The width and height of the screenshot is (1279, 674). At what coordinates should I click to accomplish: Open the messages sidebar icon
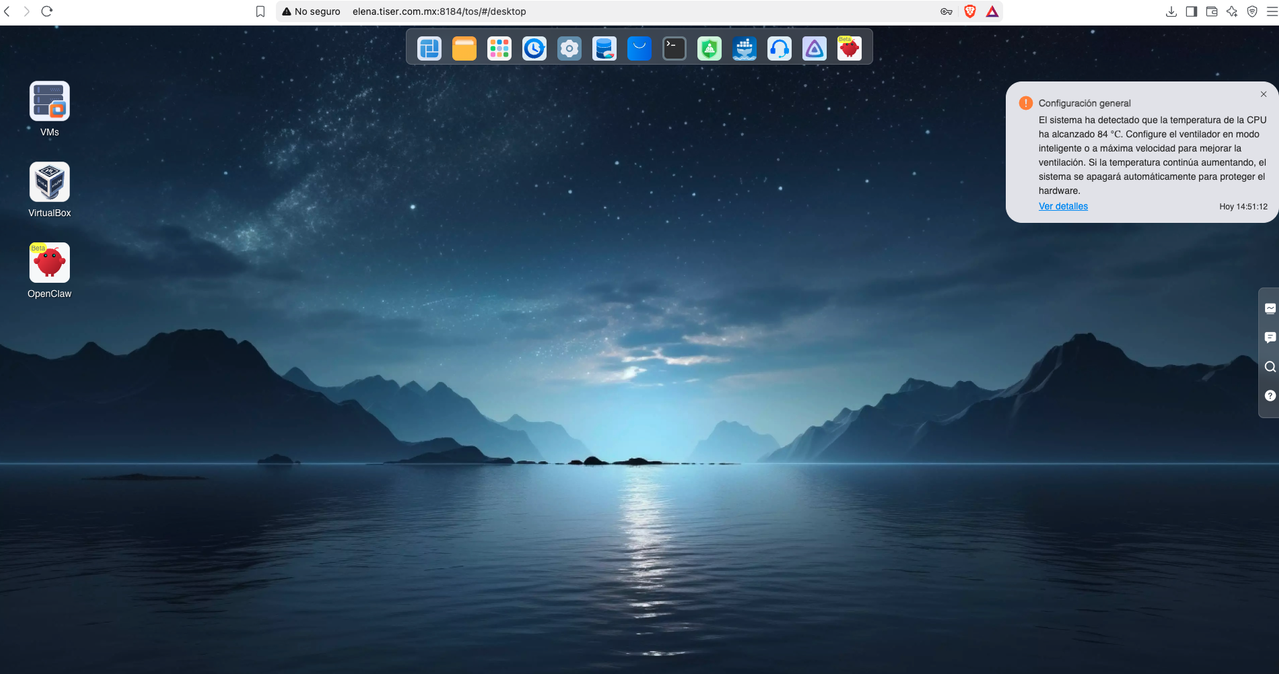pos(1270,337)
